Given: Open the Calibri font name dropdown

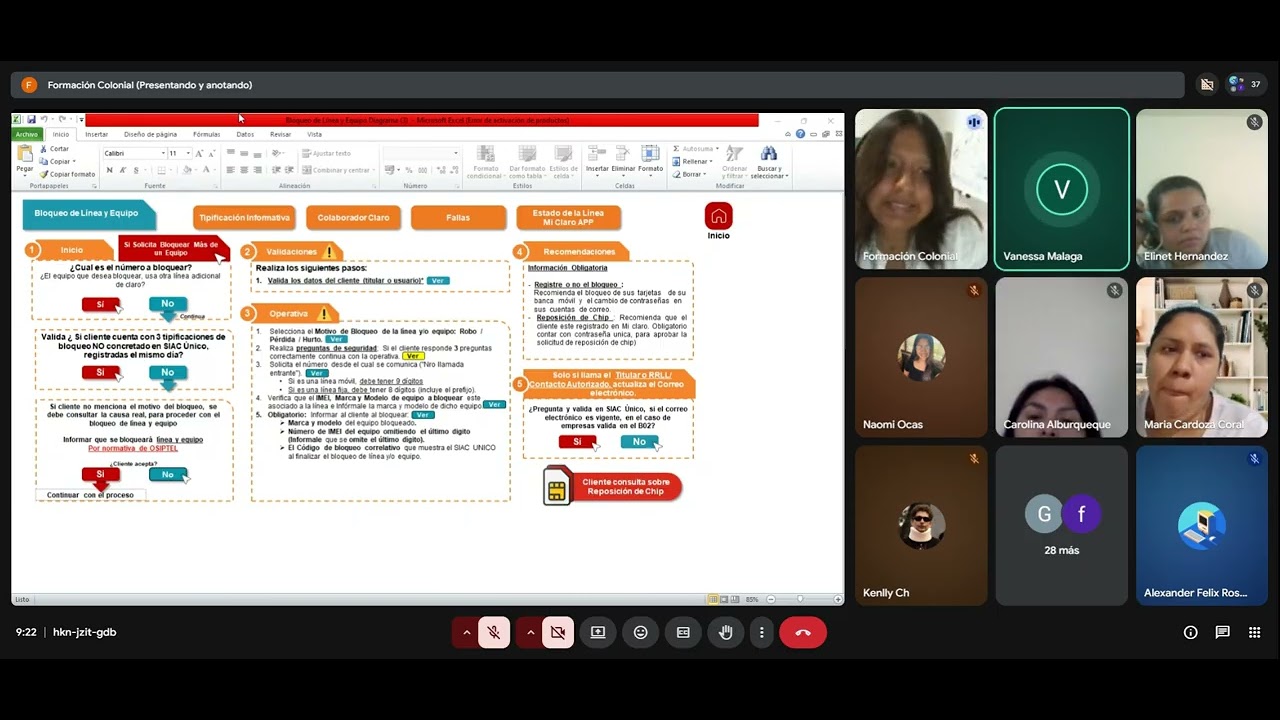Looking at the screenshot, I should (162, 153).
